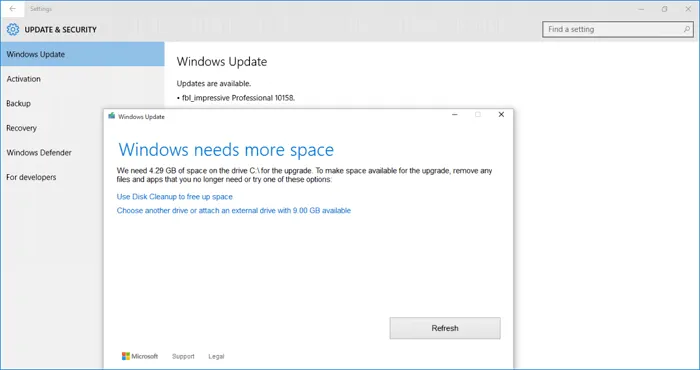Minimize the Windows Update dialog

[x=455, y=115]
